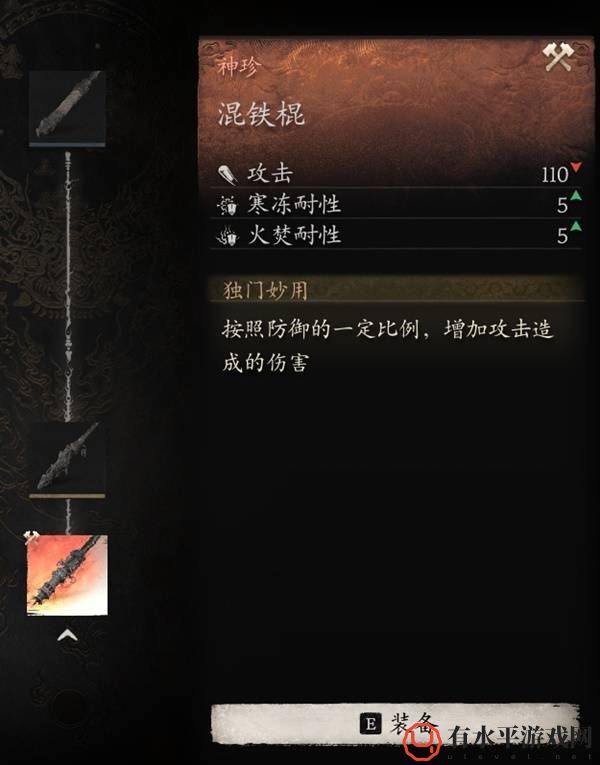Viewport: 600px width, 765px height.
Task: Click the frost resistance icon
Action: [227, 205]
